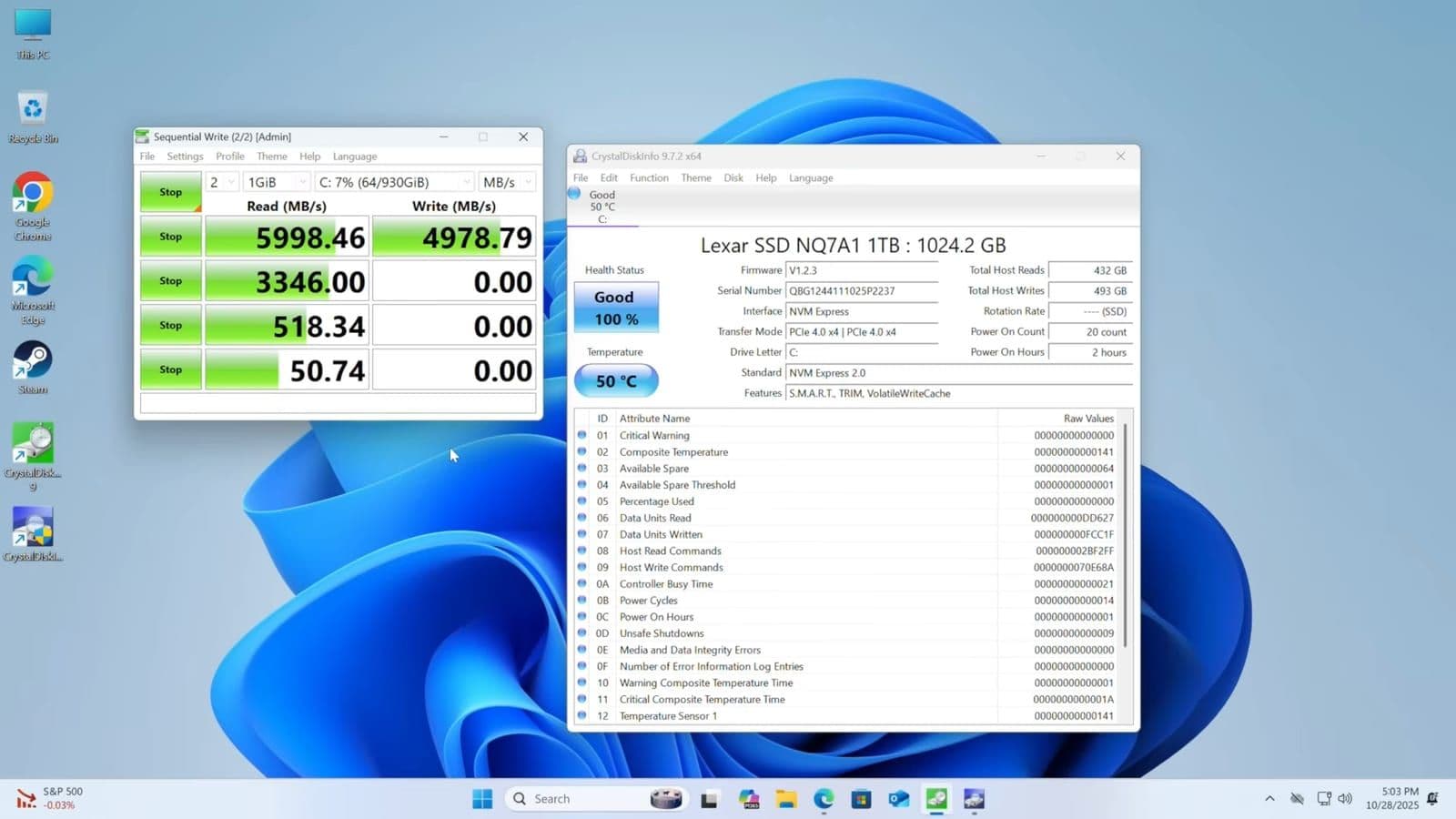Image resolution: width=1456 pixels, height=819 pixels.
Task: Click the Good 100 % health status button
Action: click(x=616, y=308)
